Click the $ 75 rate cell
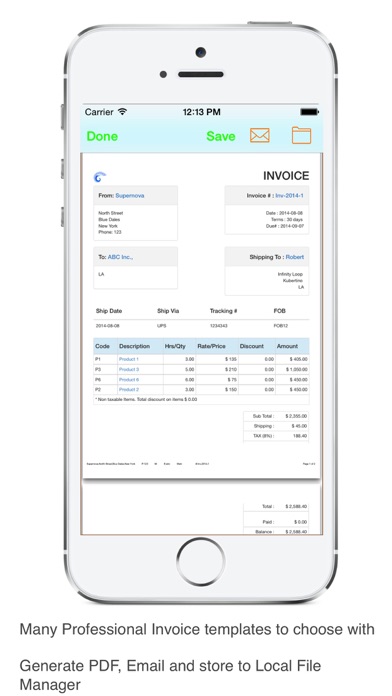 pos(232,380)
